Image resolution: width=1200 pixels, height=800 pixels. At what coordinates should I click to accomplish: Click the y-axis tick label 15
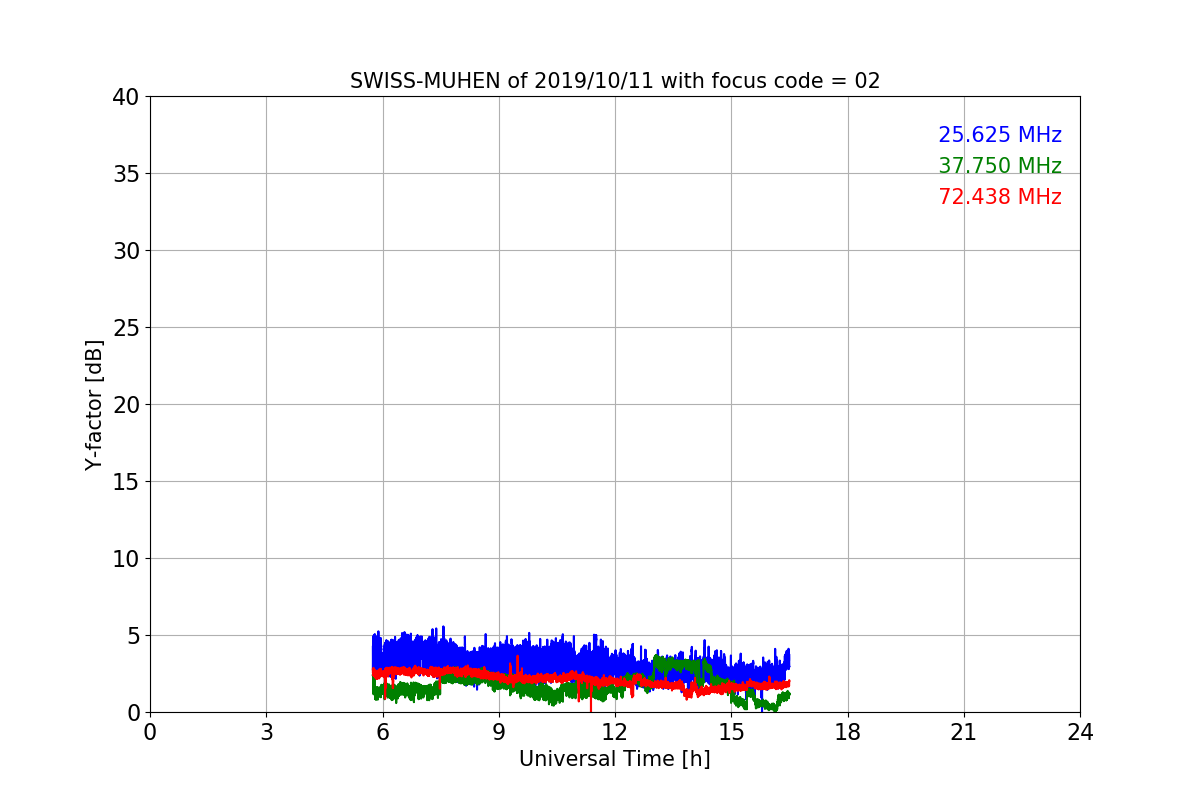(x=126, y=482)
